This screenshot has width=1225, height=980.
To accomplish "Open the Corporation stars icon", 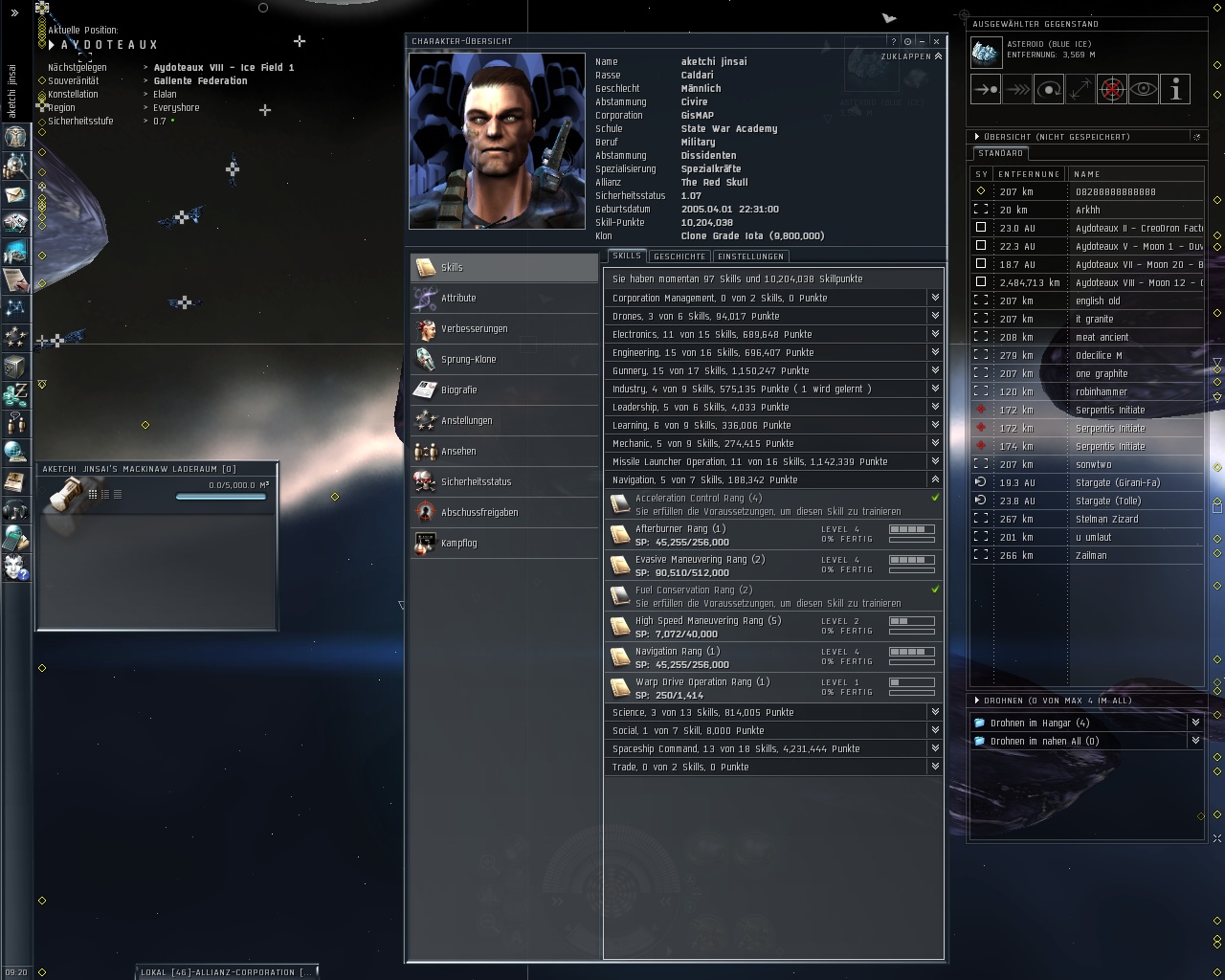I will 15,337.
